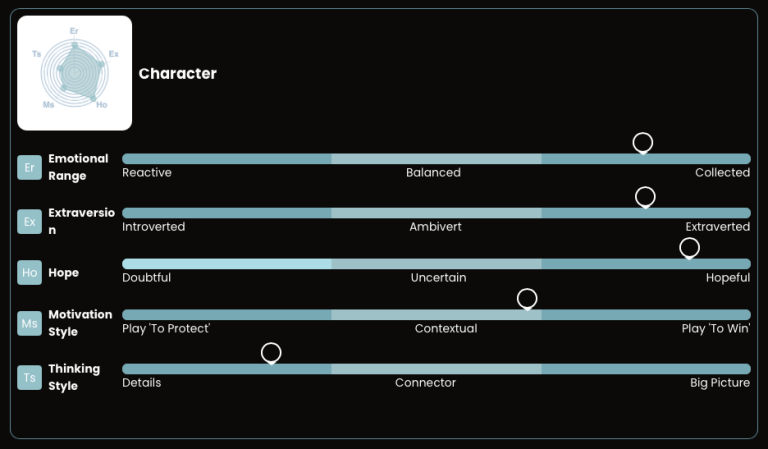
Task: Click the Motivation Style slider handle
Action: coord(527,299)
